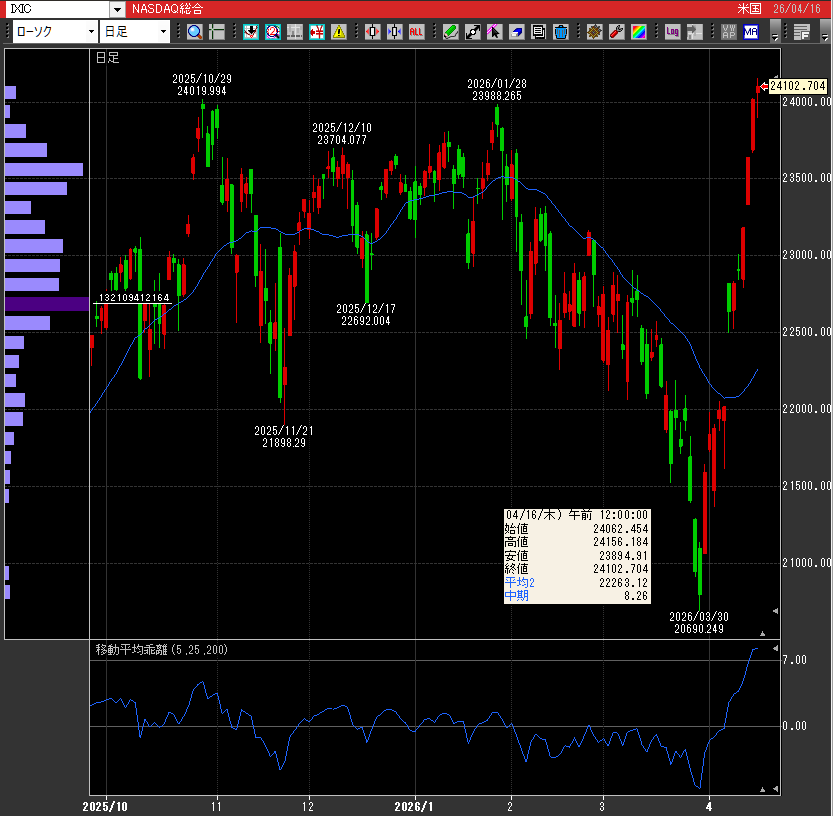The width and height of the screenshot is (833, 816).
Task: Click the blue trash bin icon
Action: (560, 32)
